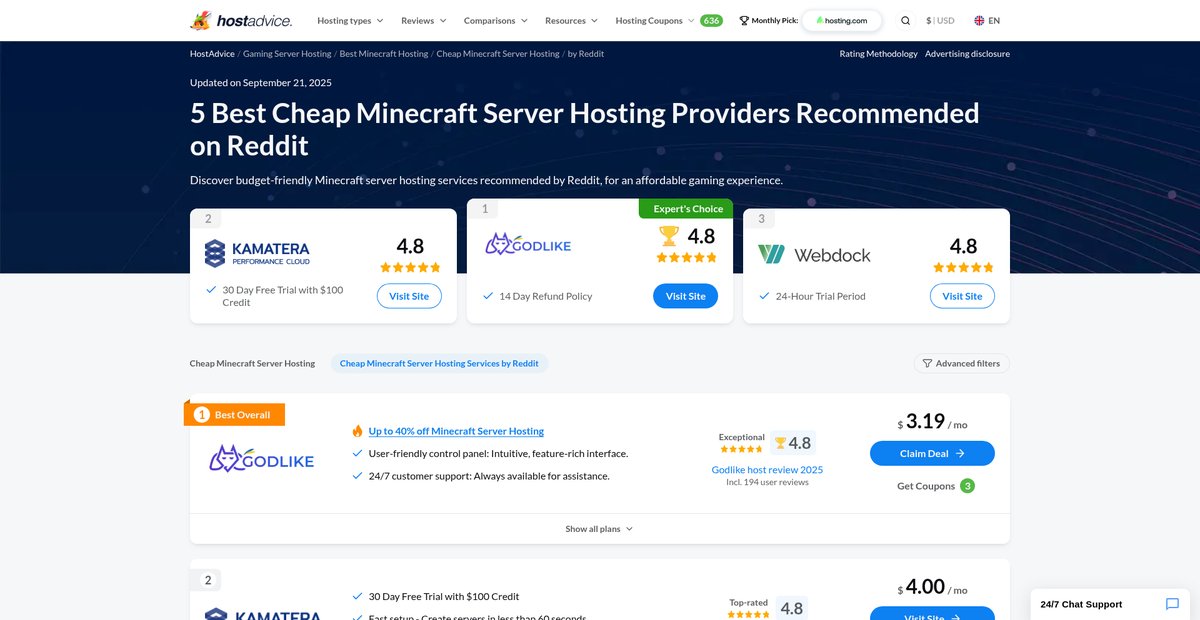Click the Kamatera logo in top card
The height and width of the screenshot is (620, 1200).
257,253
